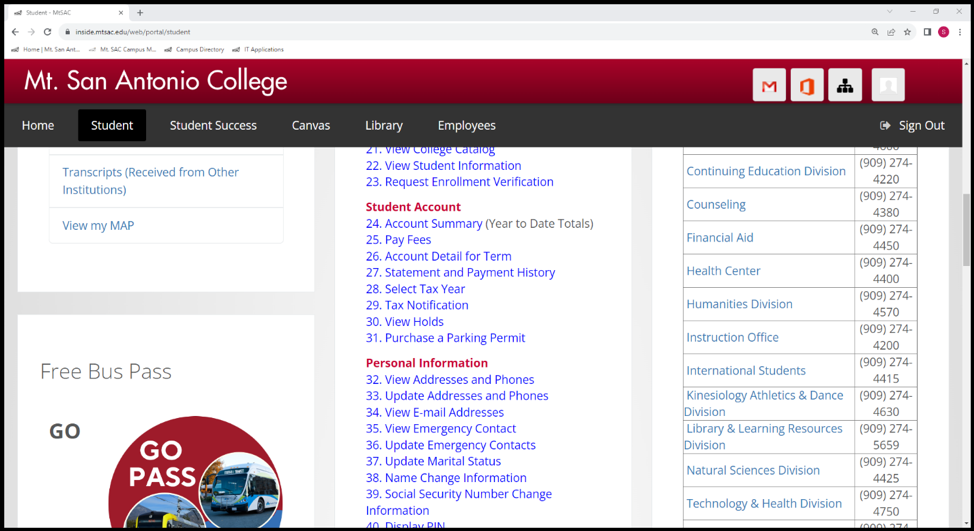Viewport: 974px width, 531px height.
Task: Open the Library nav item
Action: 384,125
